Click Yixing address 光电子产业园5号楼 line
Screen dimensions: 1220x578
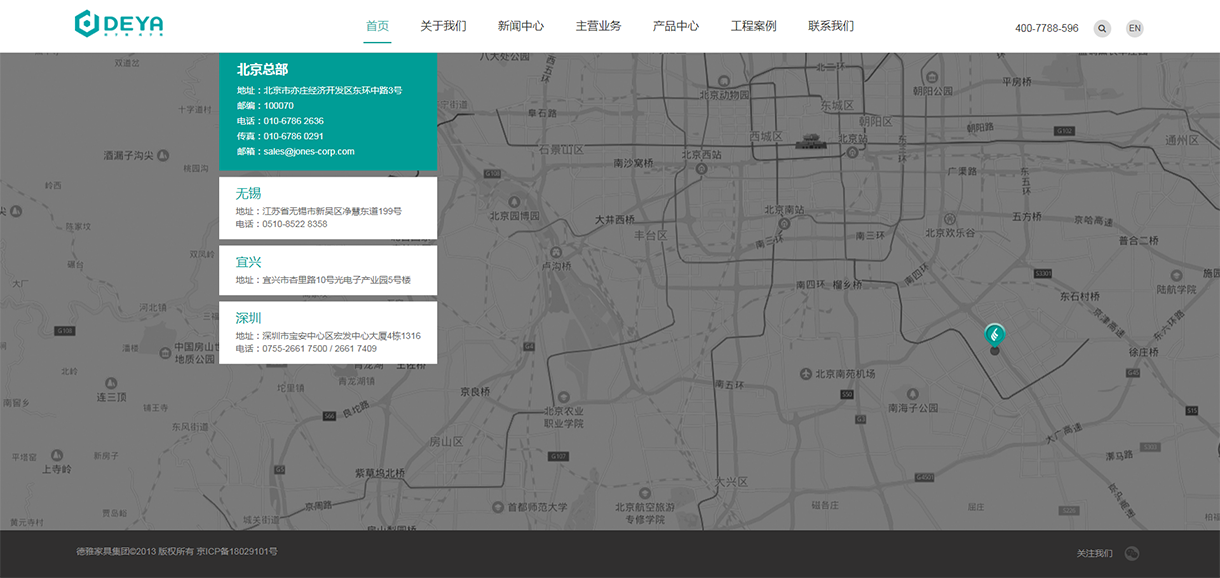[x=323, y=280]
